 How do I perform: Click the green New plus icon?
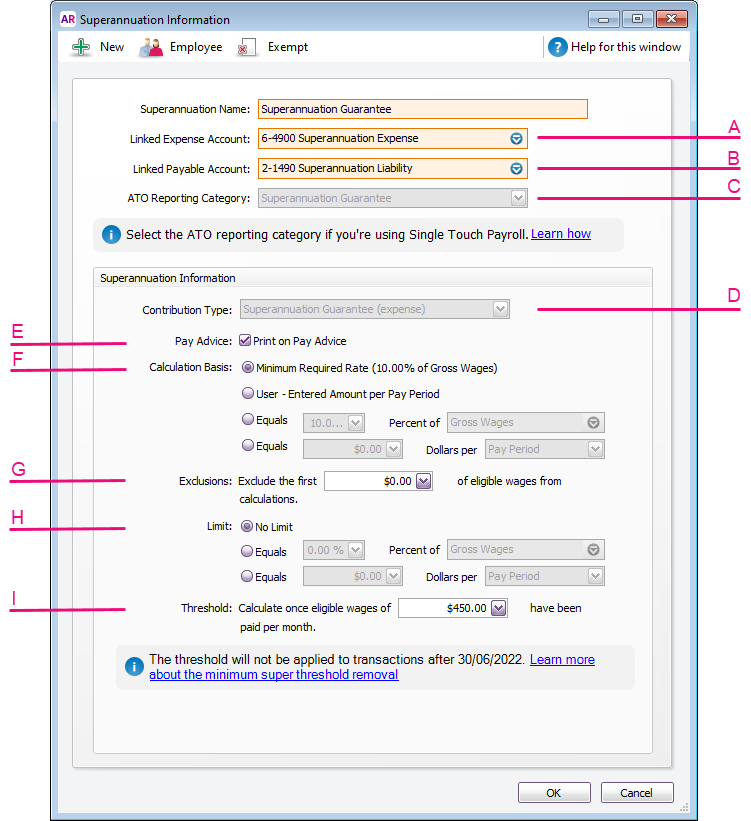(x=81, y=47)
